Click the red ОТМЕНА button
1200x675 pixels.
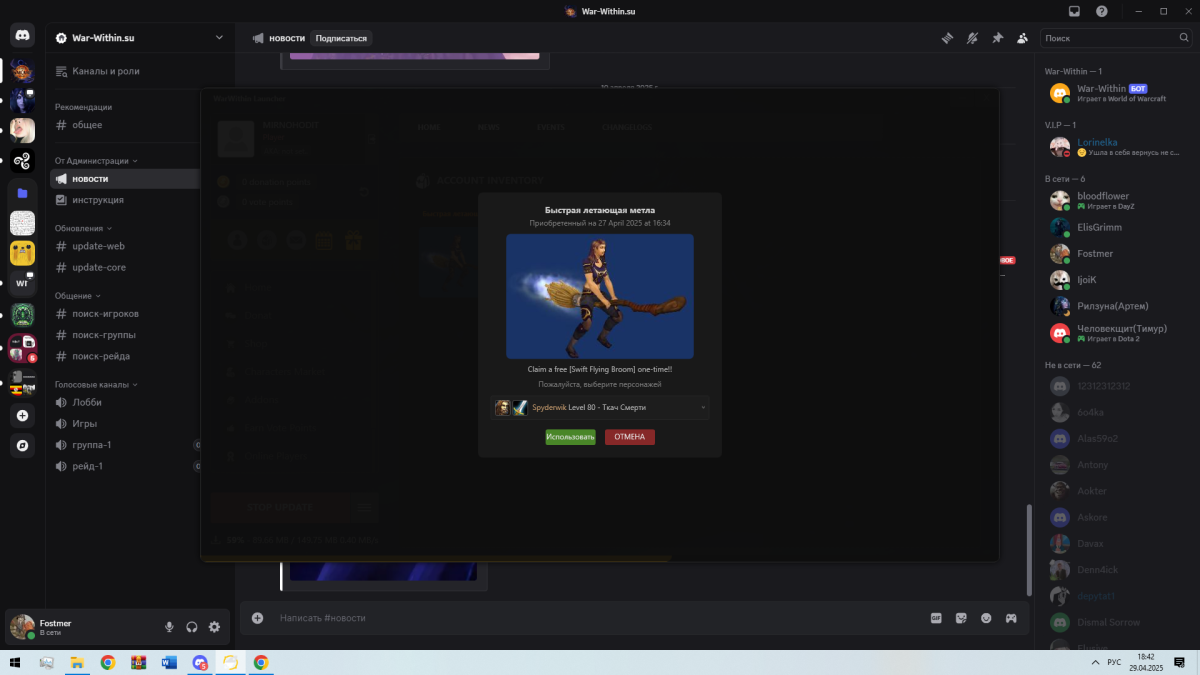(x=630, y=437)
